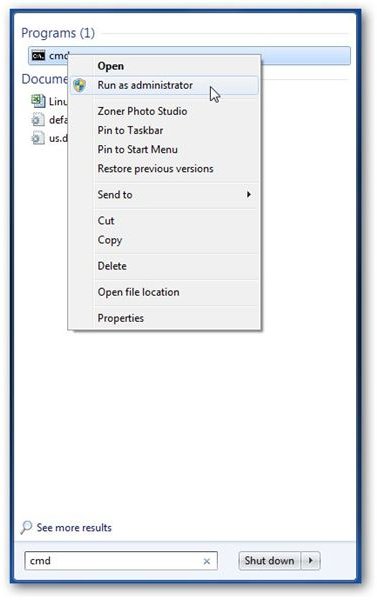Click the Shut down button

[270, 561]
